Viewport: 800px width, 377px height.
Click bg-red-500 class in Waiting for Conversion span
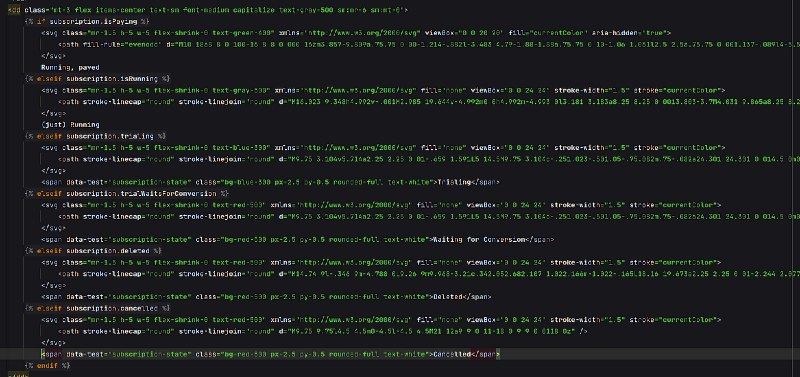tap(245, 239)
